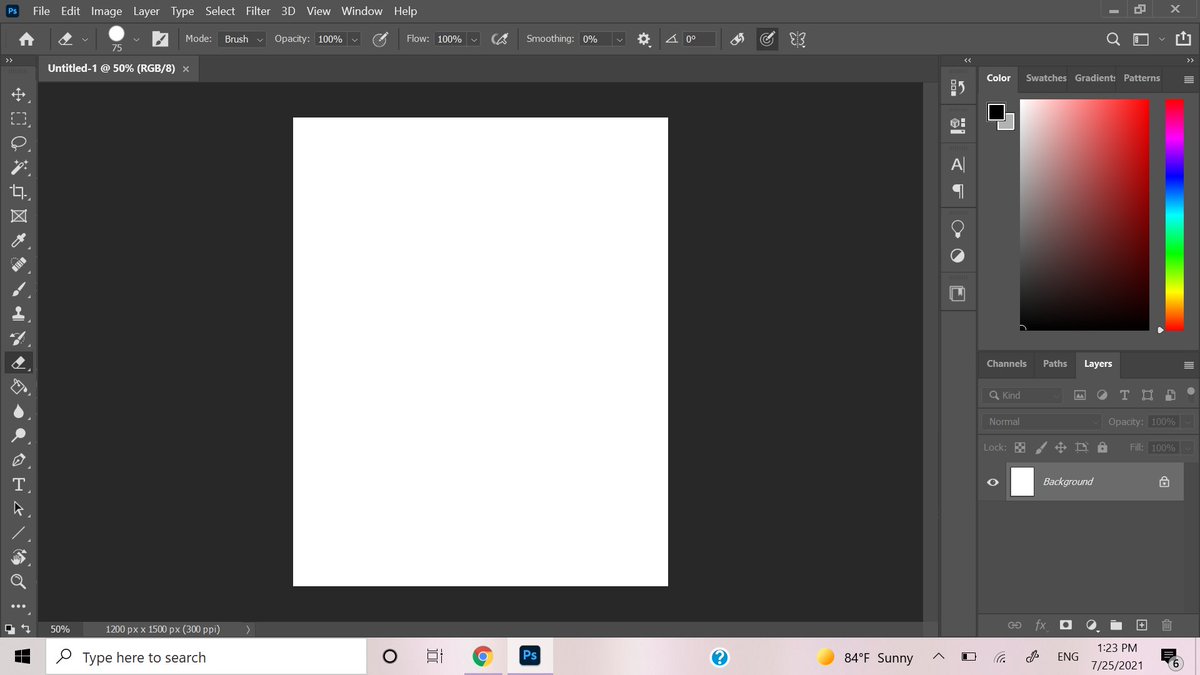Select the Eyedropper tool
Image resolution: width=1200 pixels, height=675 pixels.
[x=18, y=241]
